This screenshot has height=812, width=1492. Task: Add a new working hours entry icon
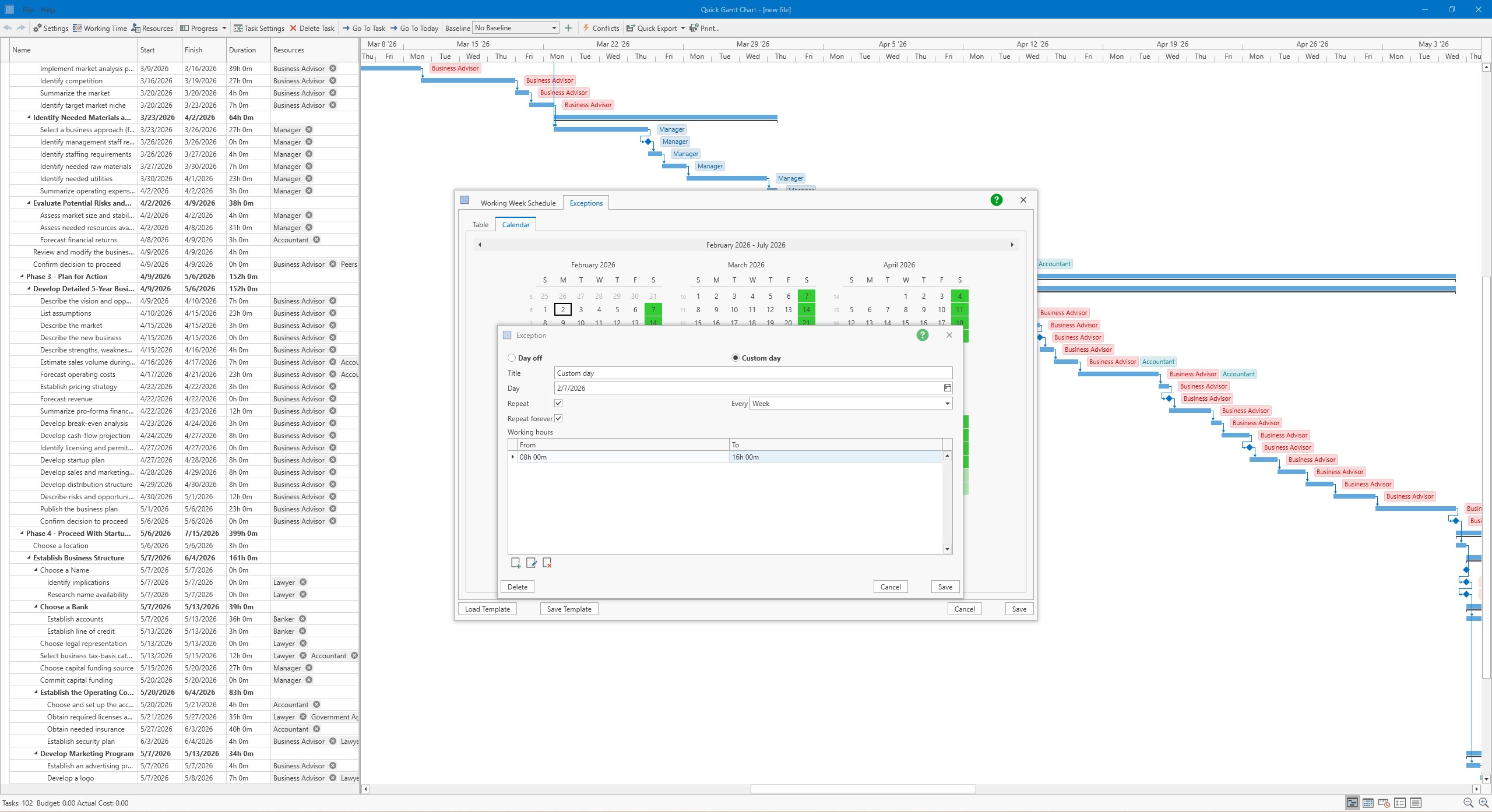click(515, 563)
